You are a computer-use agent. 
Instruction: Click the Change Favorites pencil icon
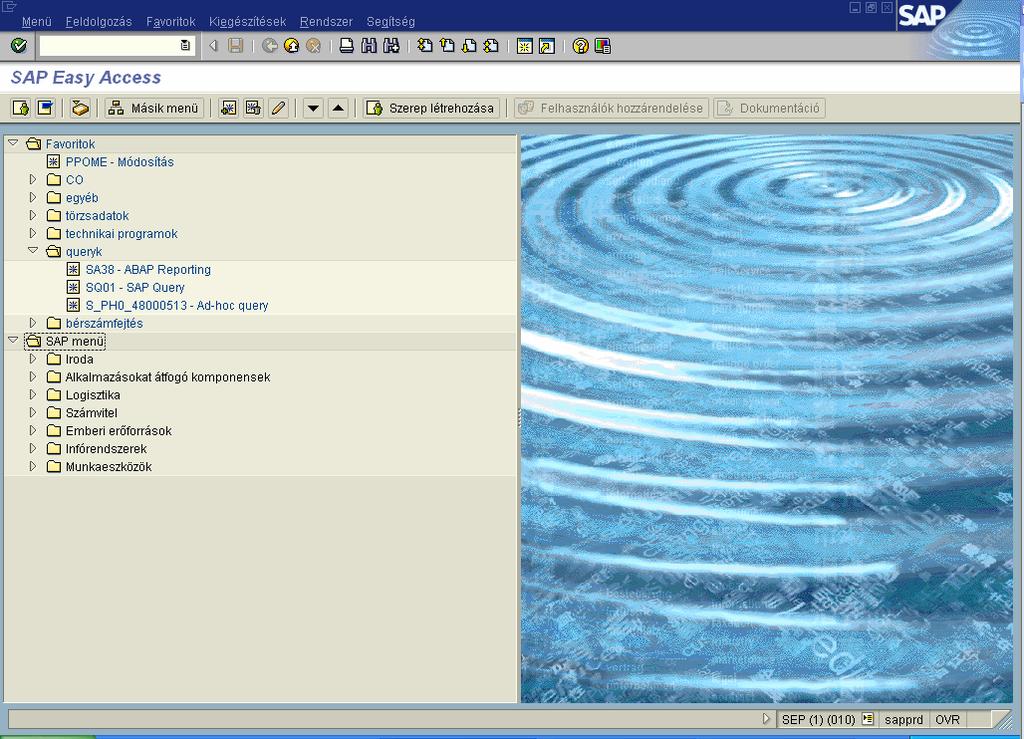coord(278,108)
